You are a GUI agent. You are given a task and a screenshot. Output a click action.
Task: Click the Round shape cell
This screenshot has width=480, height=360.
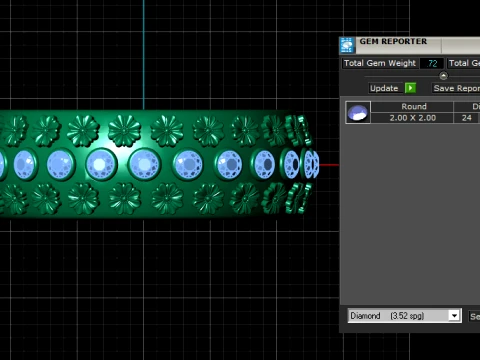tap(412, 107)
